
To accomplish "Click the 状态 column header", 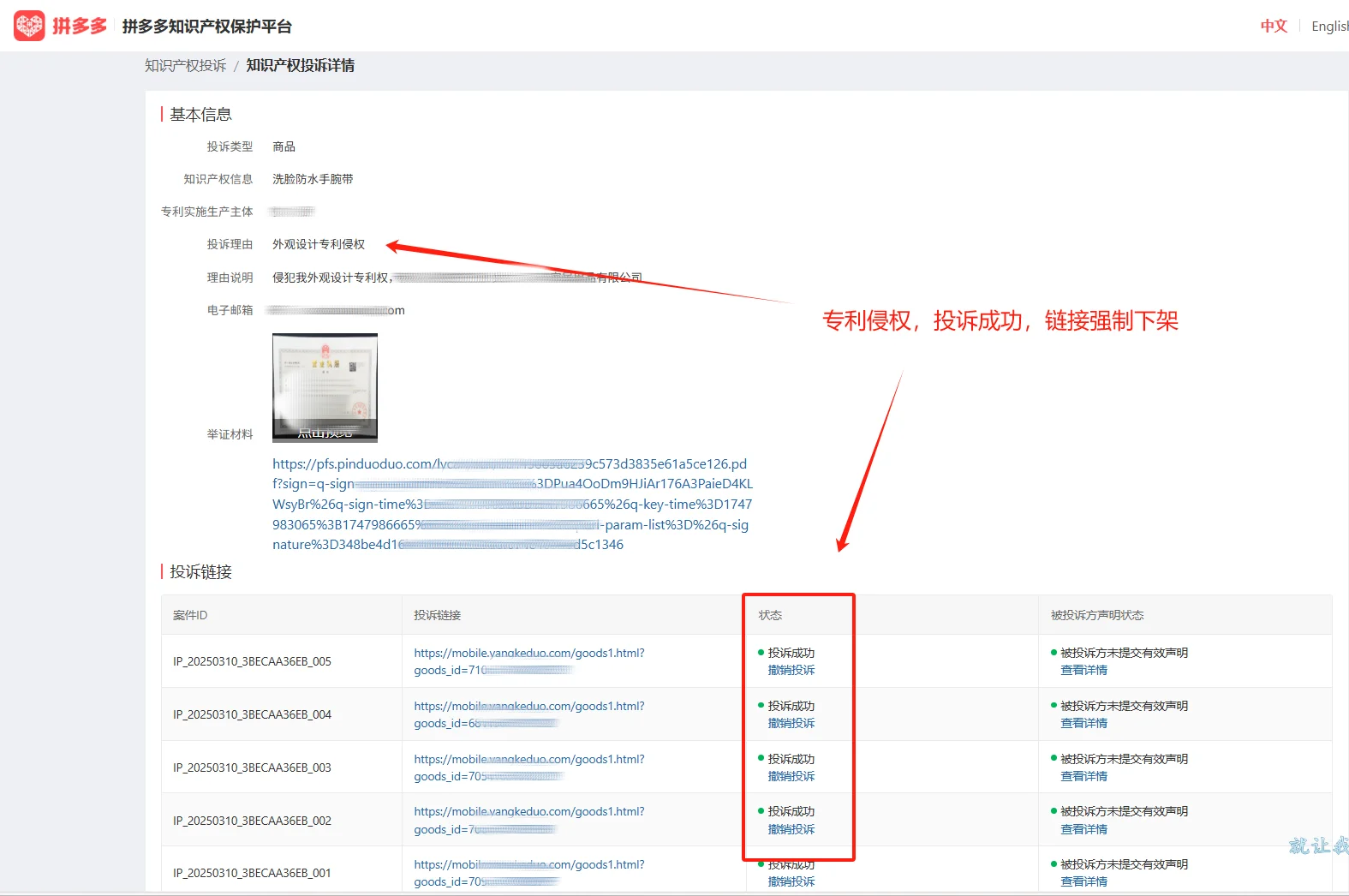I will pos(770,615).
